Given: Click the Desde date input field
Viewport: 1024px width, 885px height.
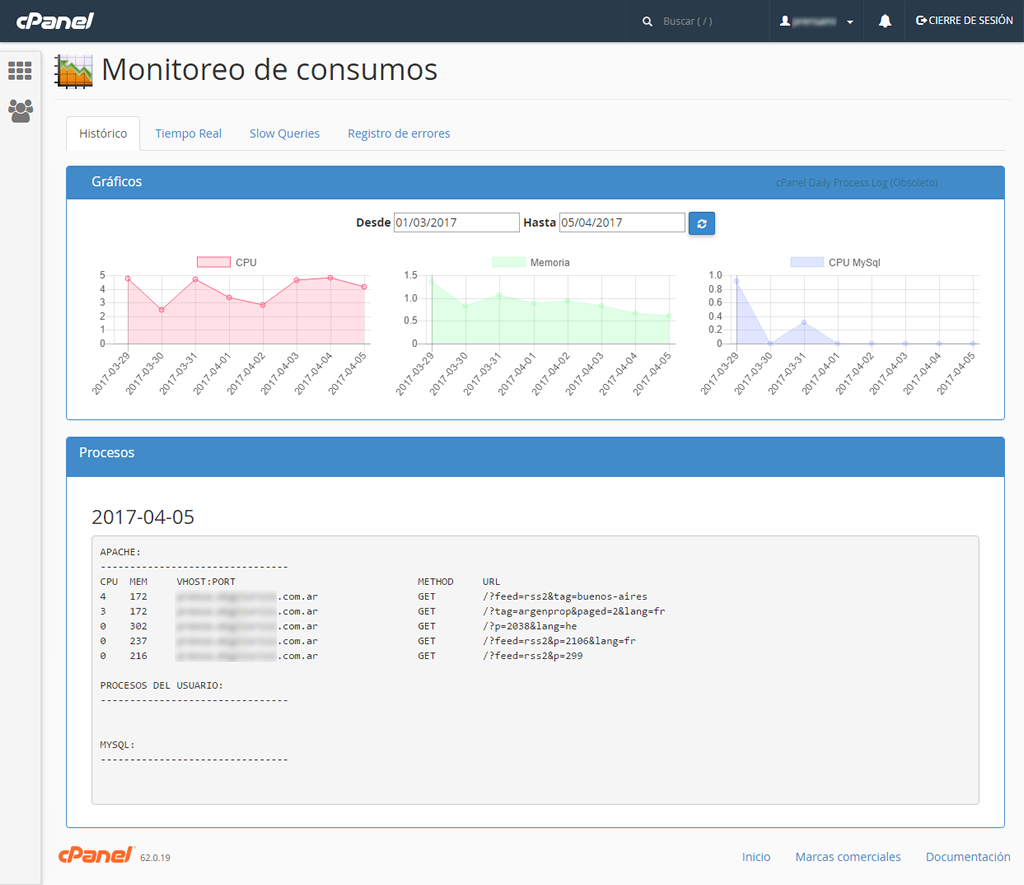Looking at the screenshot, I should point(456,223).
